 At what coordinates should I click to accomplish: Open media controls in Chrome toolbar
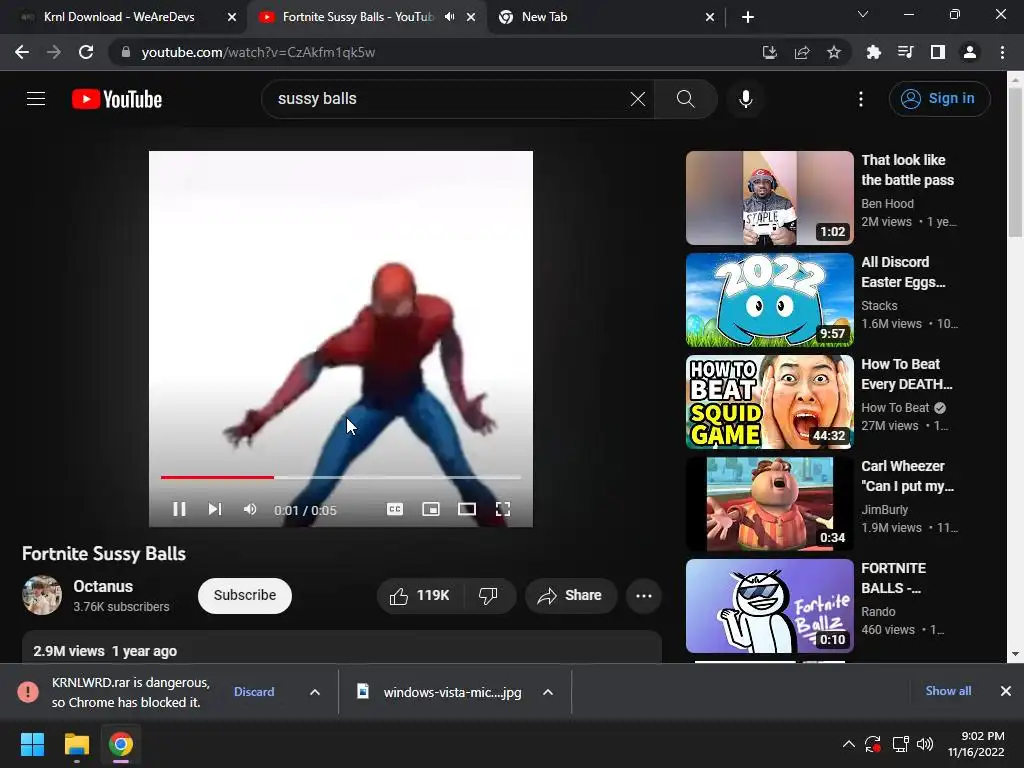click(905, 52)
